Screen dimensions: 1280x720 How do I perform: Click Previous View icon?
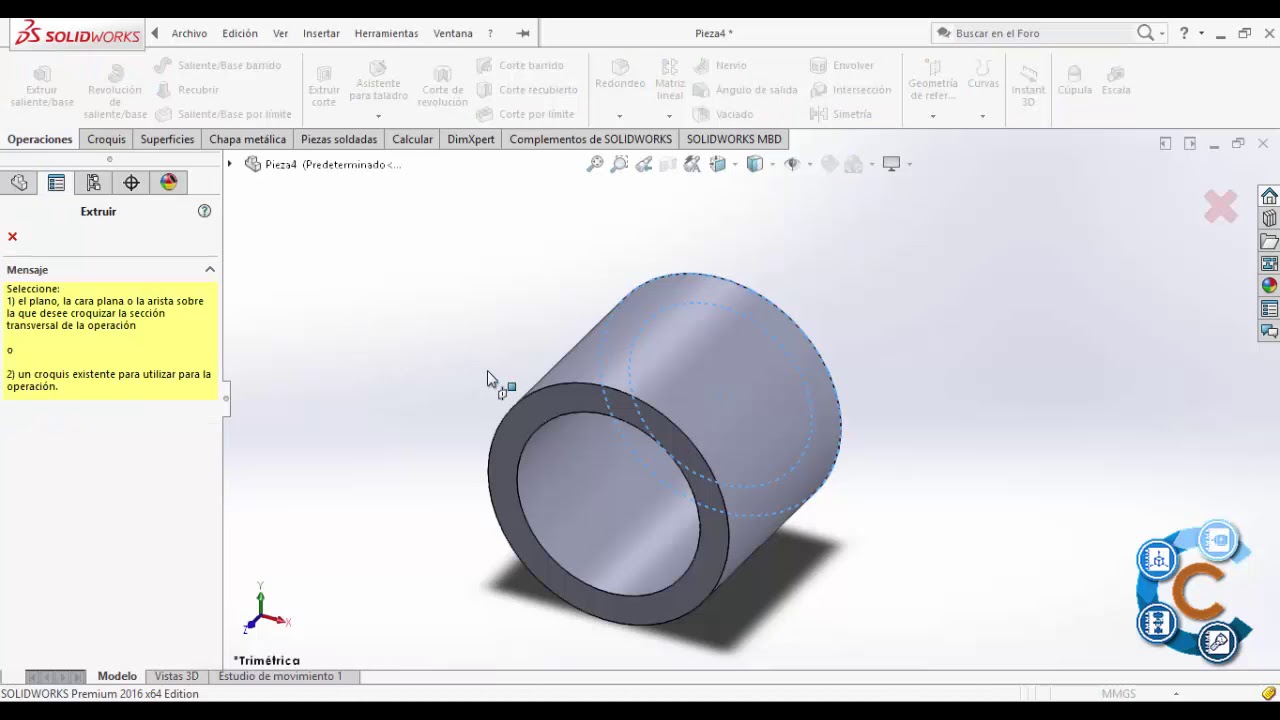pyautogui.click(x=643, y=164)
